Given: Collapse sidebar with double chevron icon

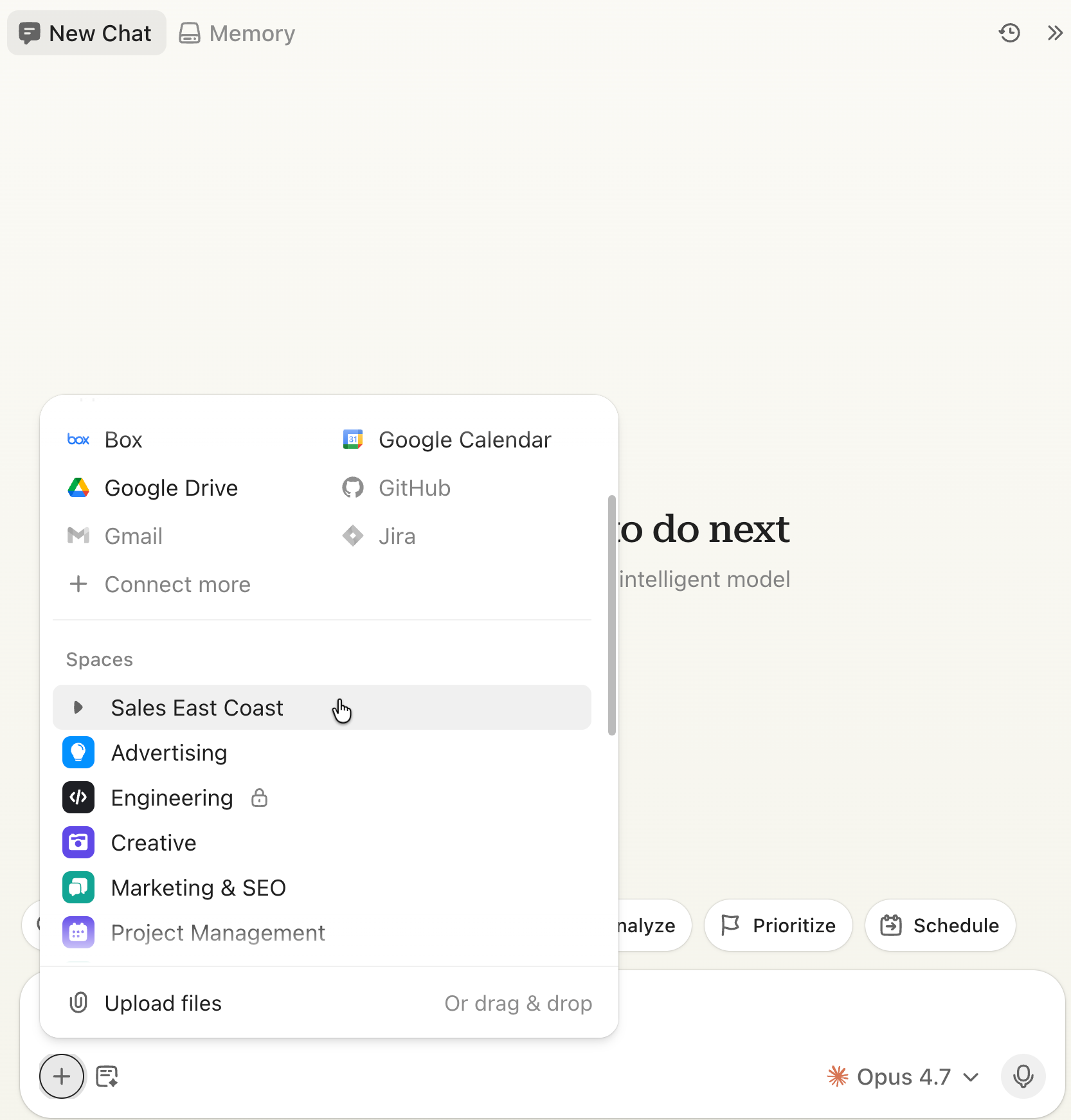Looking at the screenshot, I should (1054, 33).
